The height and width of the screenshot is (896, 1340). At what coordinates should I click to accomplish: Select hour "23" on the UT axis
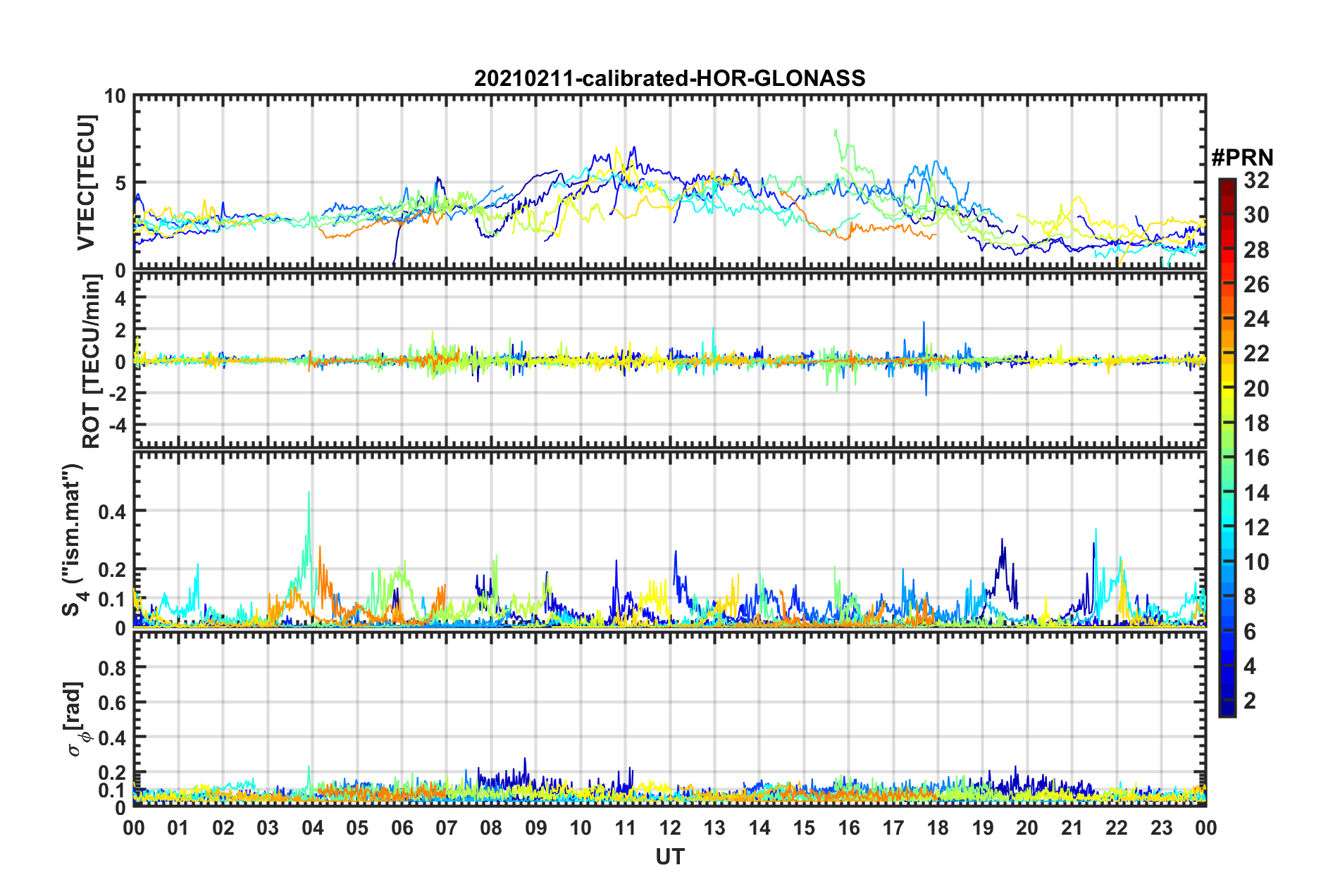[1161, 828]
